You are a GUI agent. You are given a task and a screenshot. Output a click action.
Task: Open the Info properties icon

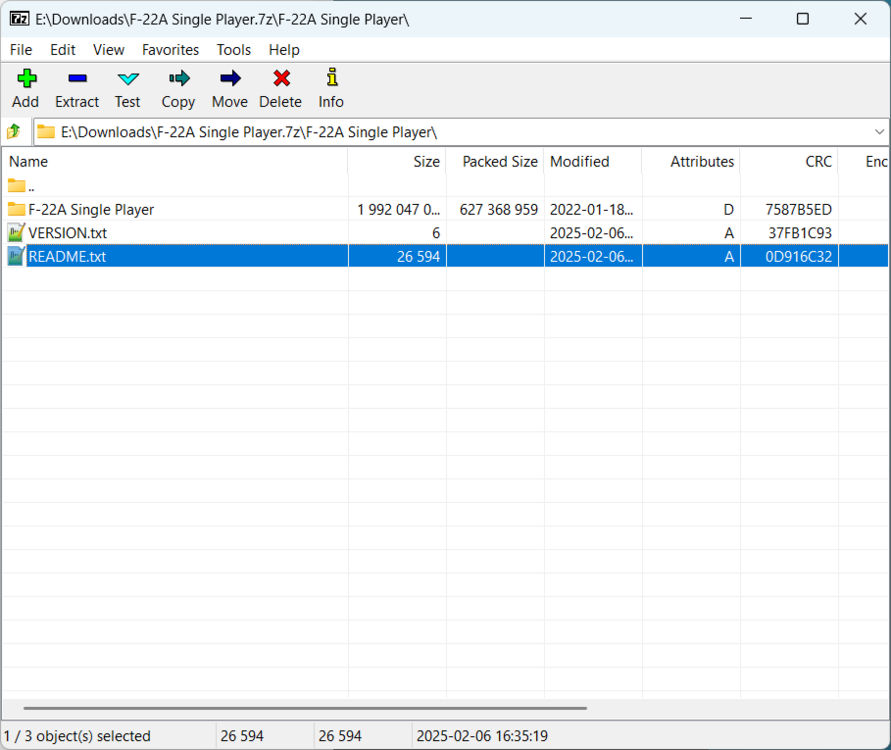[x=331, y=79]
